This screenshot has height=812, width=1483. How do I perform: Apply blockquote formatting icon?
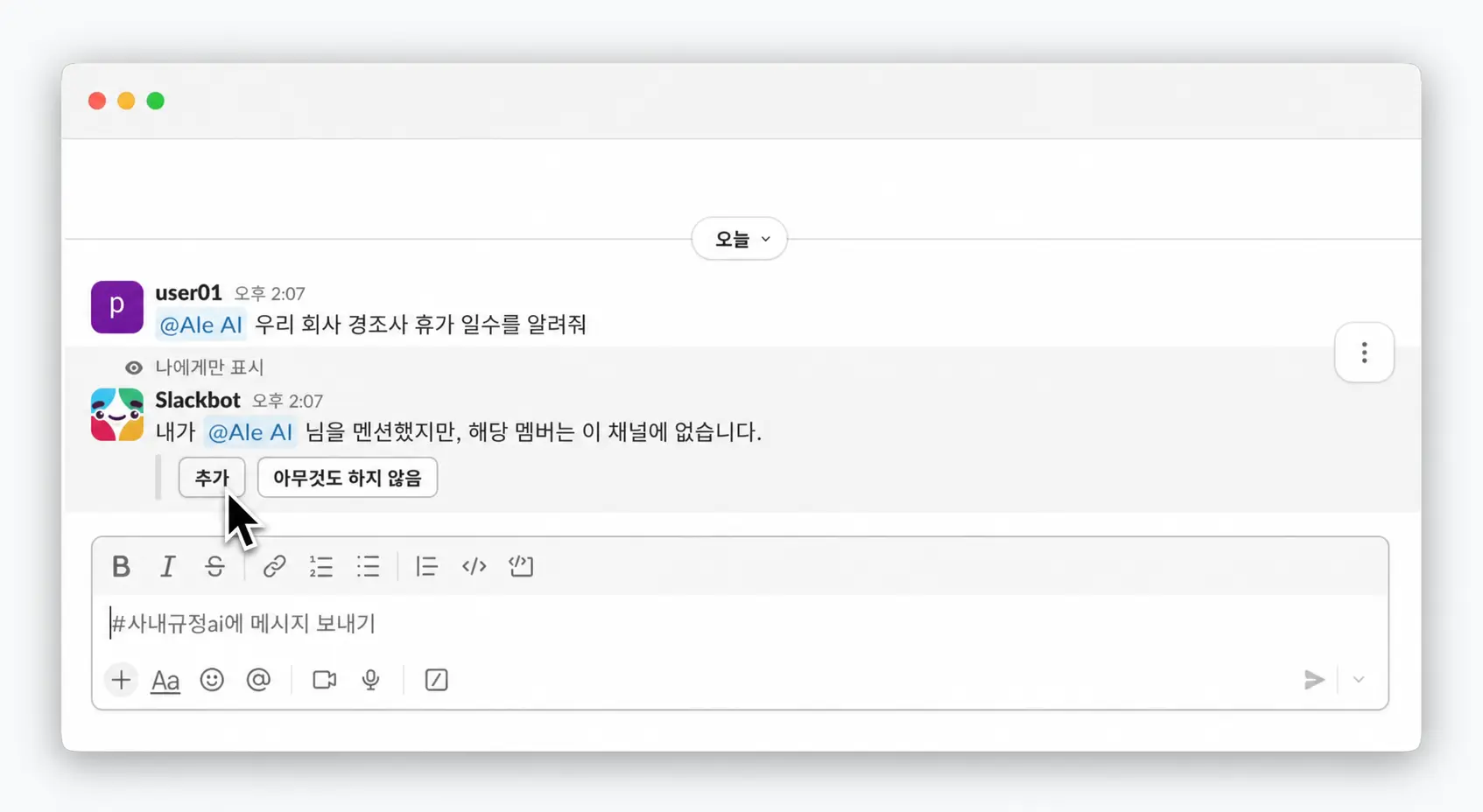click(x=426, y=566)
